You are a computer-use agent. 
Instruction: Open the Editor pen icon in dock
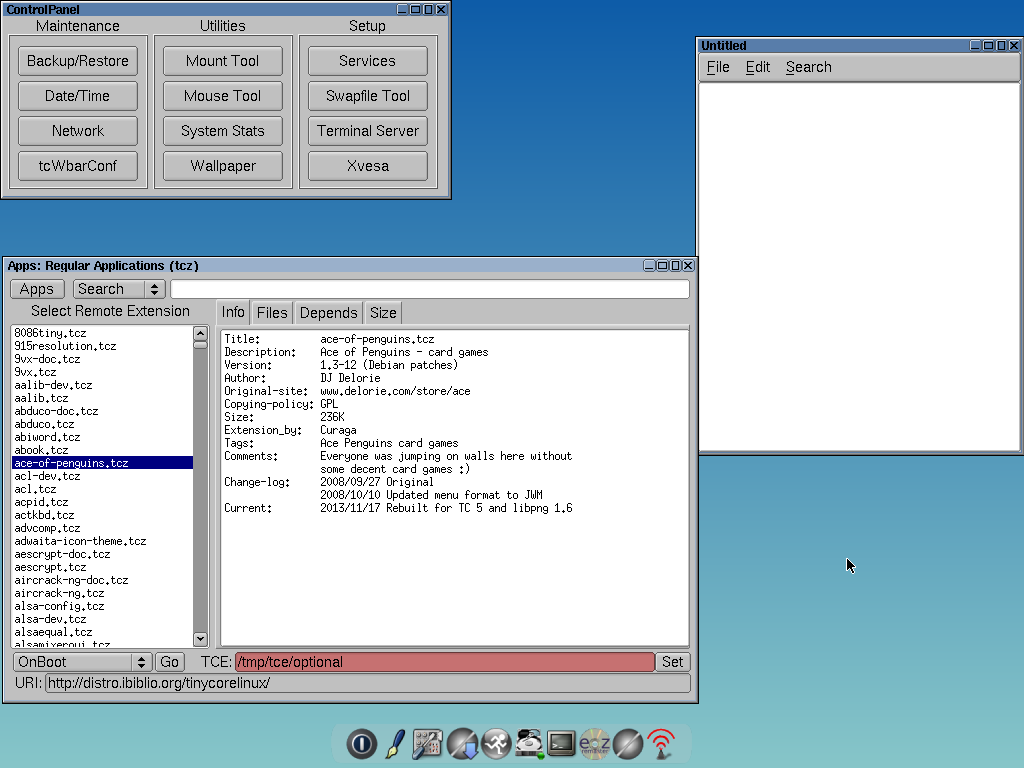click(395, 743)
